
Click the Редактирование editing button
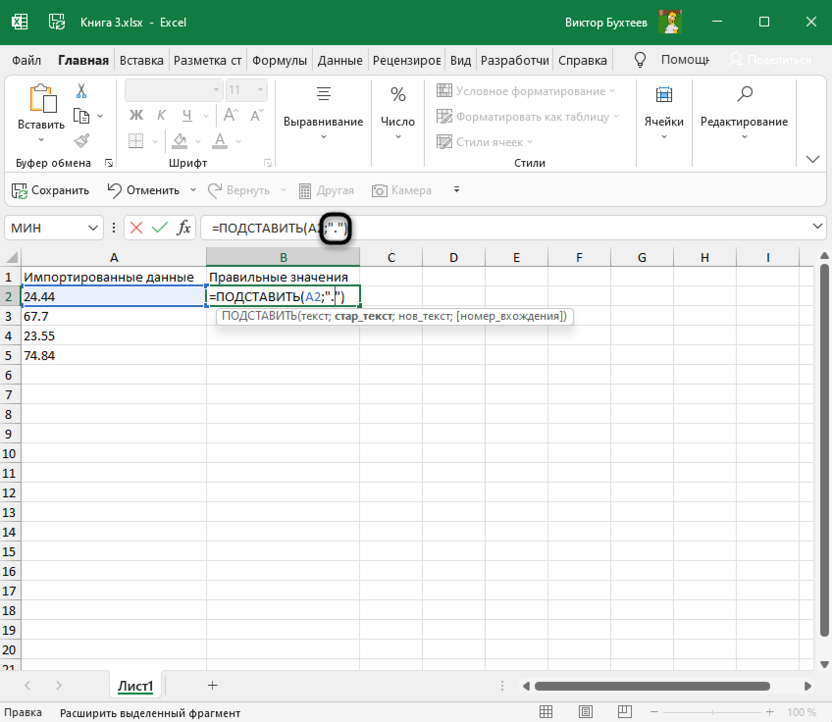pyautogui.click(x=743, y=115)
